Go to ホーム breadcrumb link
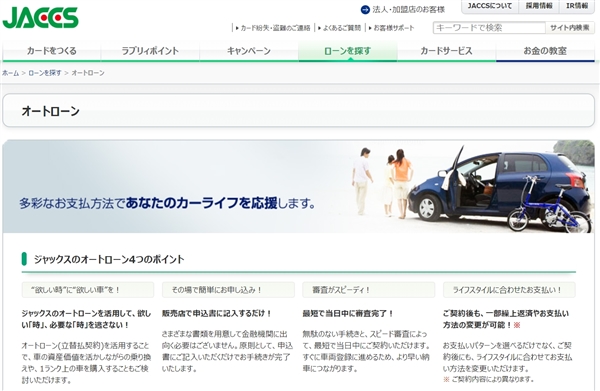Screen dimensions: 600x391 (x=10, y=73)
